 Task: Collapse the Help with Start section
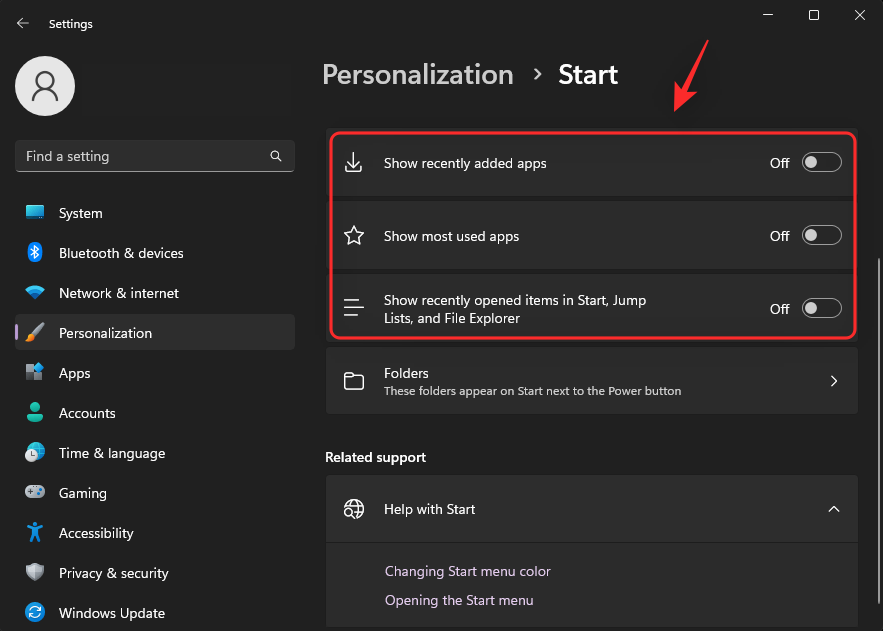(x=834, y=509)
